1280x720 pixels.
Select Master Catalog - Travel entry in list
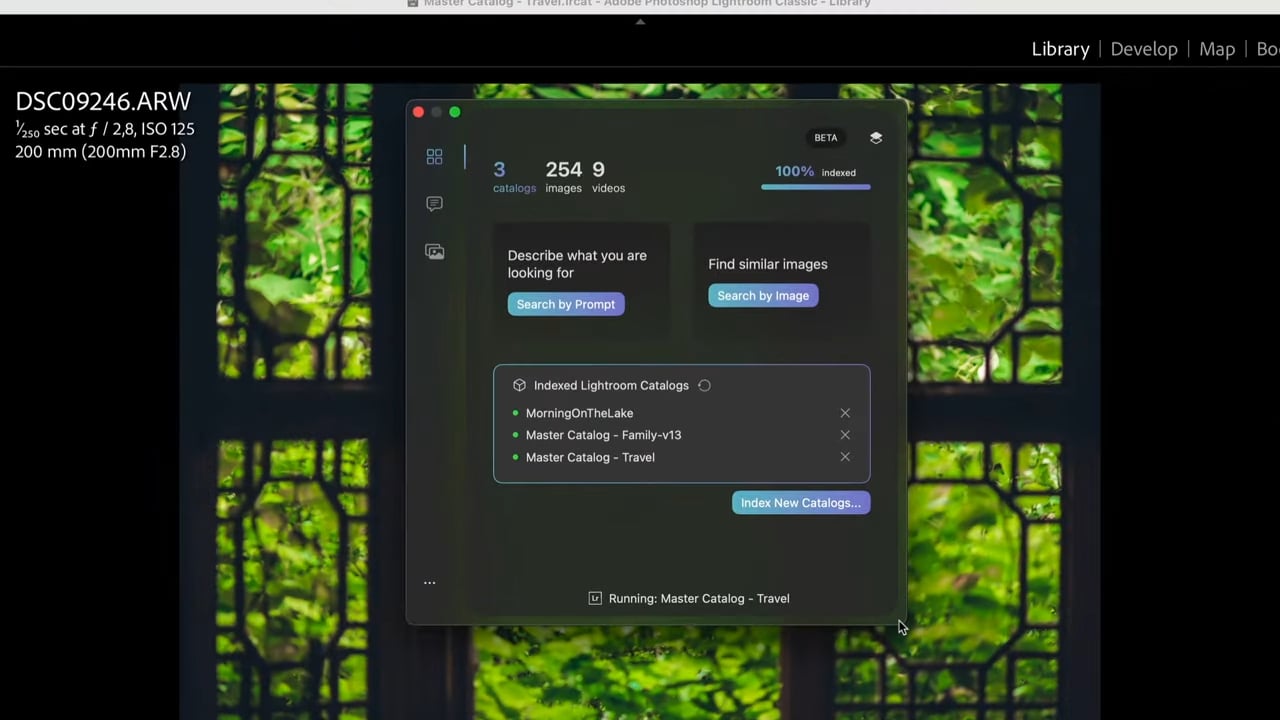tap(590, 457)
